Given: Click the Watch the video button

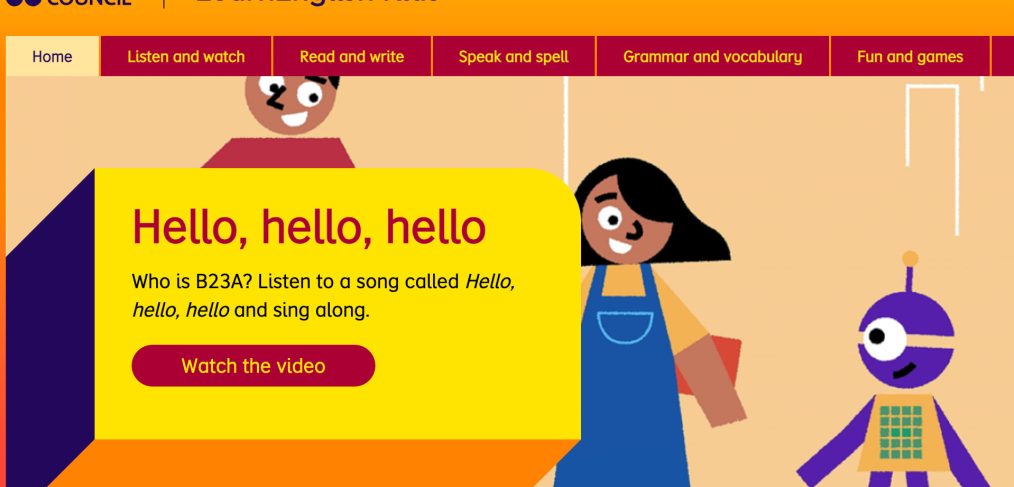Looking at the screenshot, I should (x=254, y=365).
